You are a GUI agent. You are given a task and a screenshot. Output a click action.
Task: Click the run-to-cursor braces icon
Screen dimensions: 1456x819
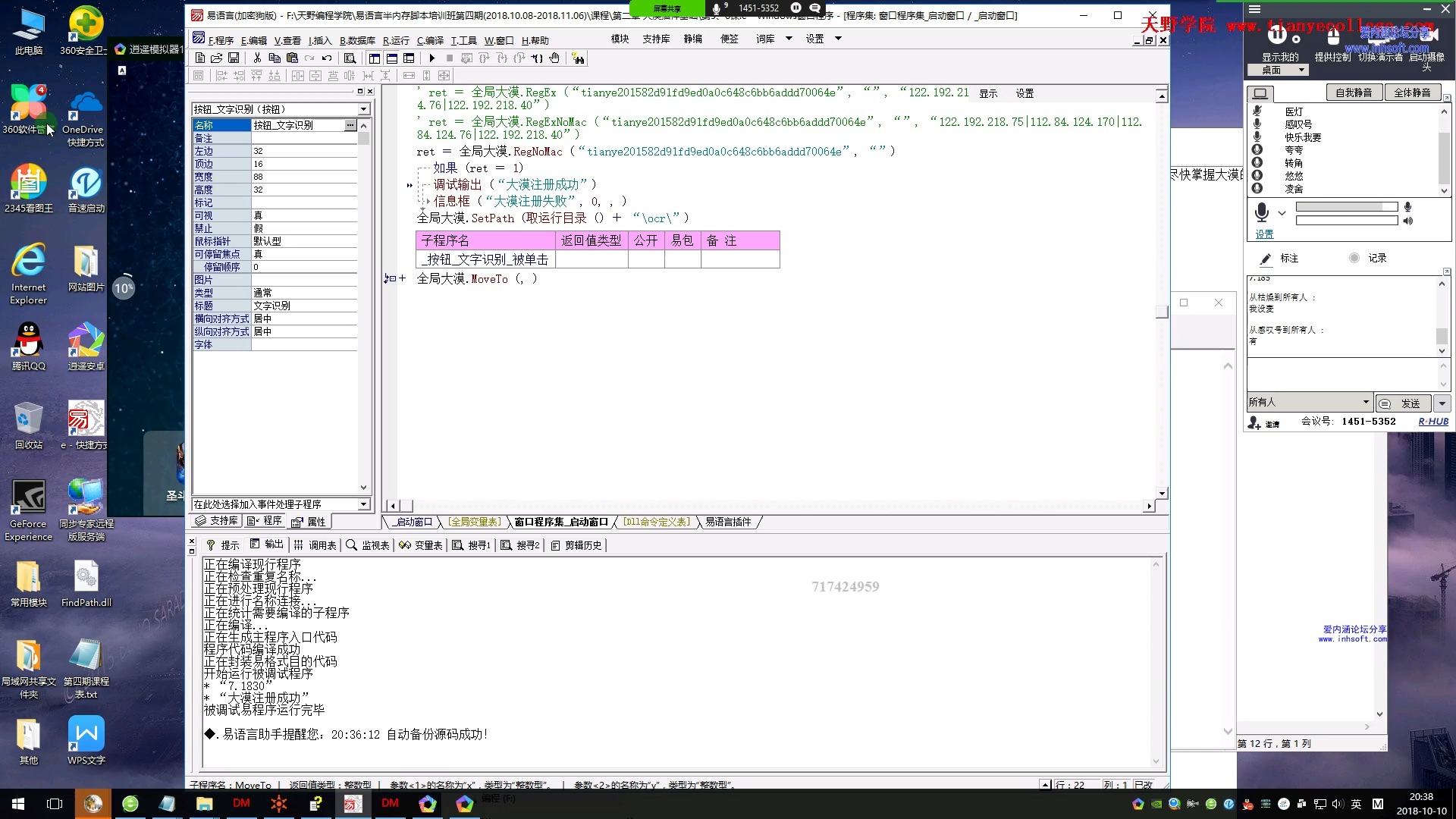[537, 58]
